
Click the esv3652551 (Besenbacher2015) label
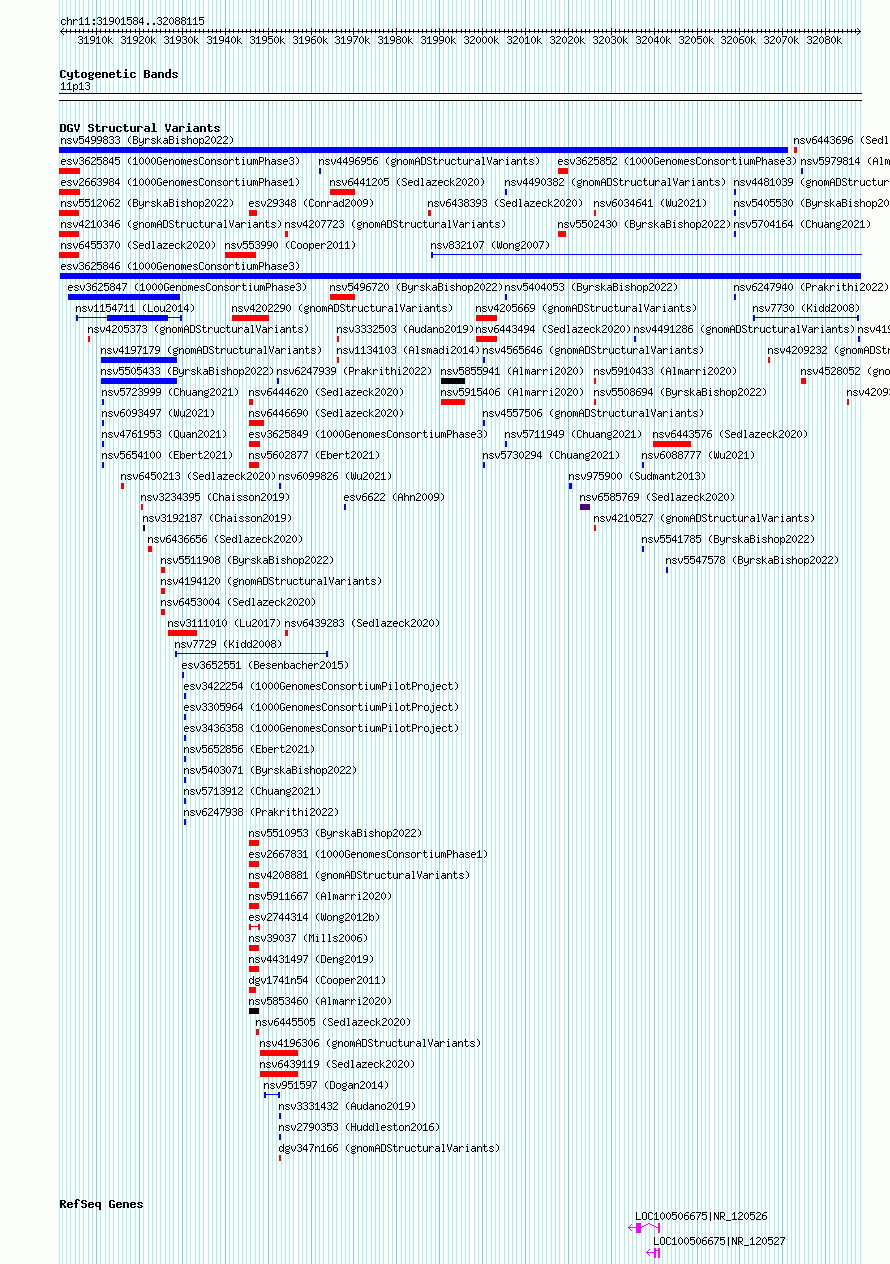pyautogui.click(x=265, y=665)
